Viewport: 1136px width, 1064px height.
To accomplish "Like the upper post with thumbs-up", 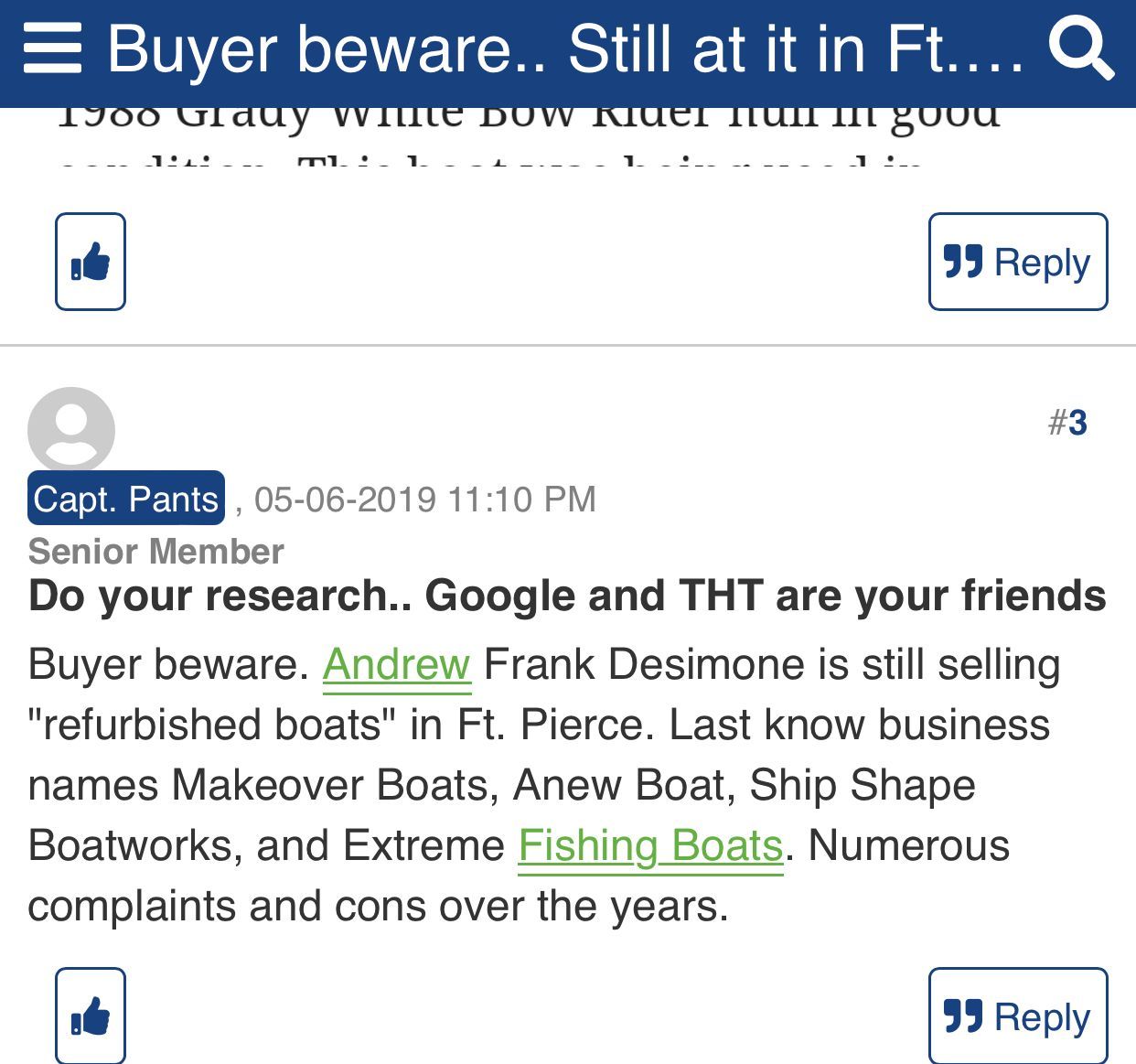I will click(x=91, y=262).
